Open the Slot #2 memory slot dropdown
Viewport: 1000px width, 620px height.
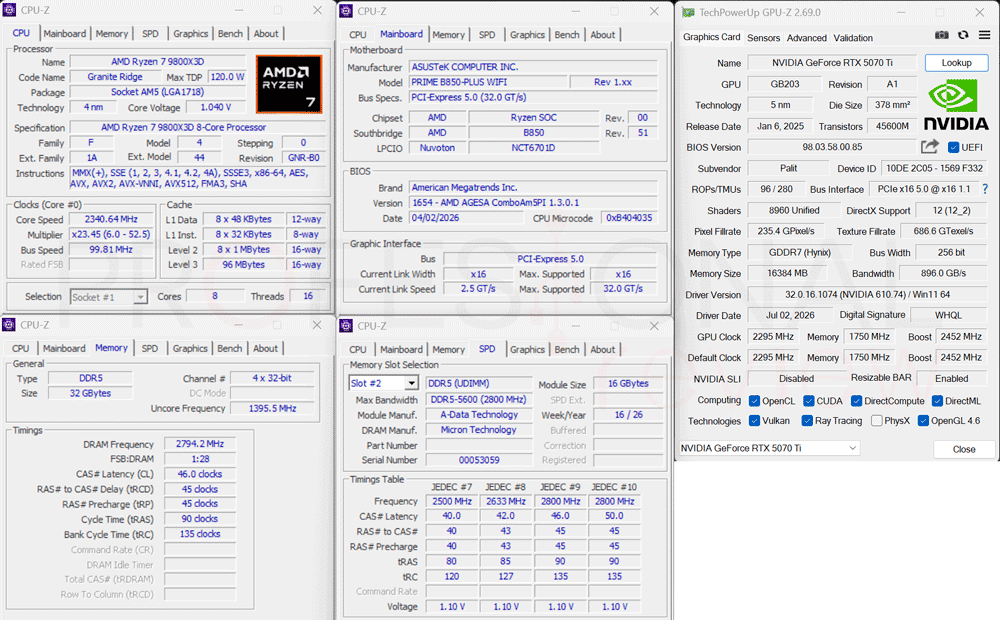383,383
